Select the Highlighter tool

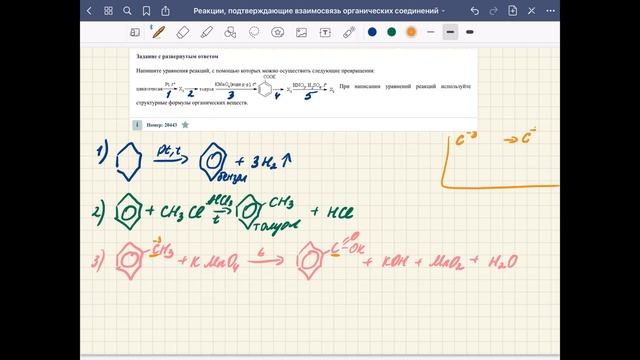pos(207,32)
